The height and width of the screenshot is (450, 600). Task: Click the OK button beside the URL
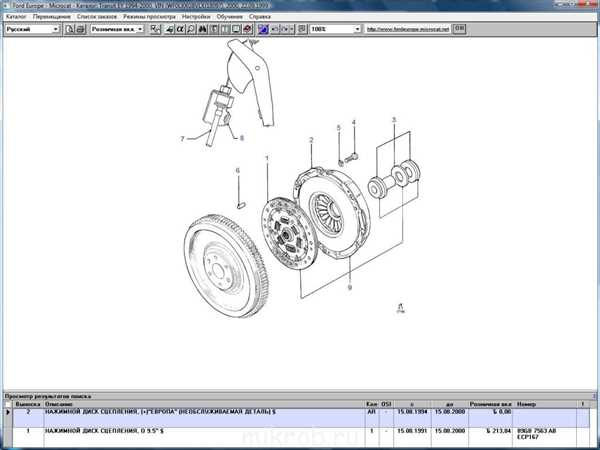[x=459, y=29]
